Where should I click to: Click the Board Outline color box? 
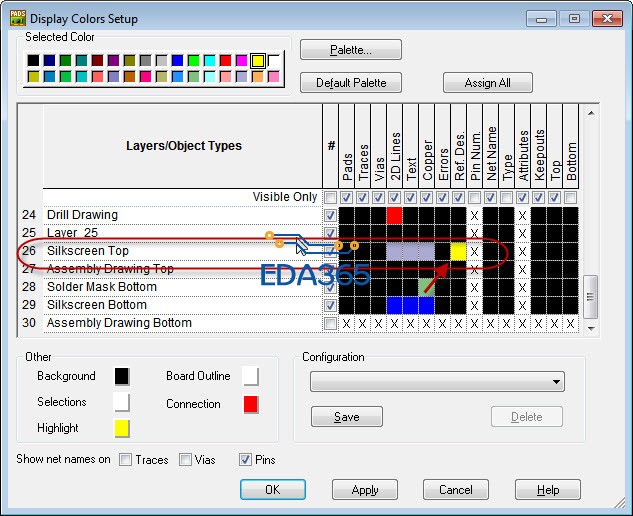251,376
